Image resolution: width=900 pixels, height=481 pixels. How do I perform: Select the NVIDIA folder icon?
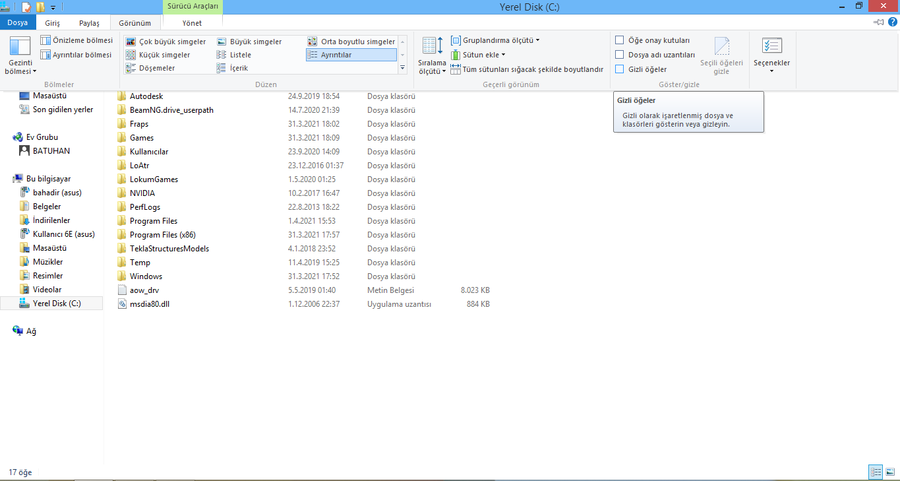pyautogui.click(x=121, y=193)
